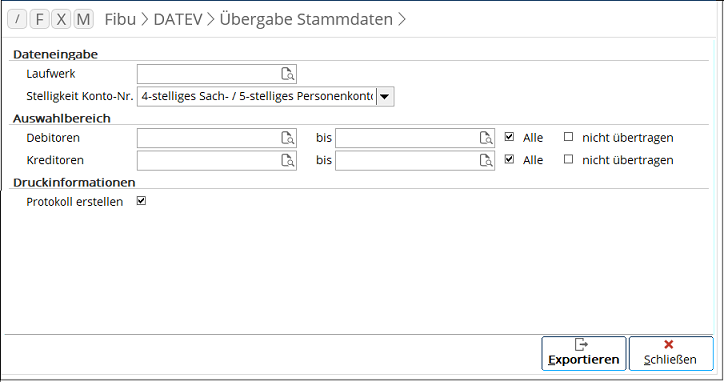
Task: Go to Fibu in the breadcrumb
Action: tap(120, 19)
